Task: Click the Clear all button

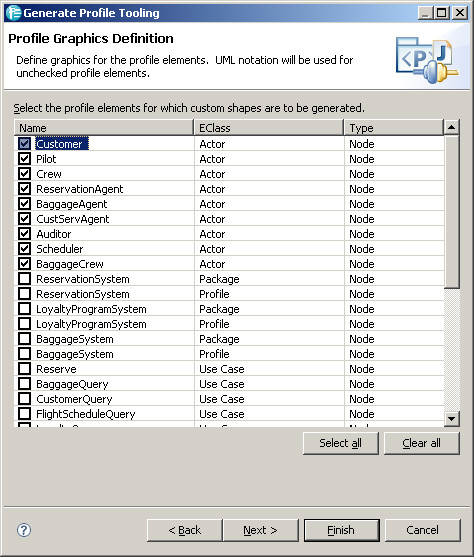Action: [422, 443]
